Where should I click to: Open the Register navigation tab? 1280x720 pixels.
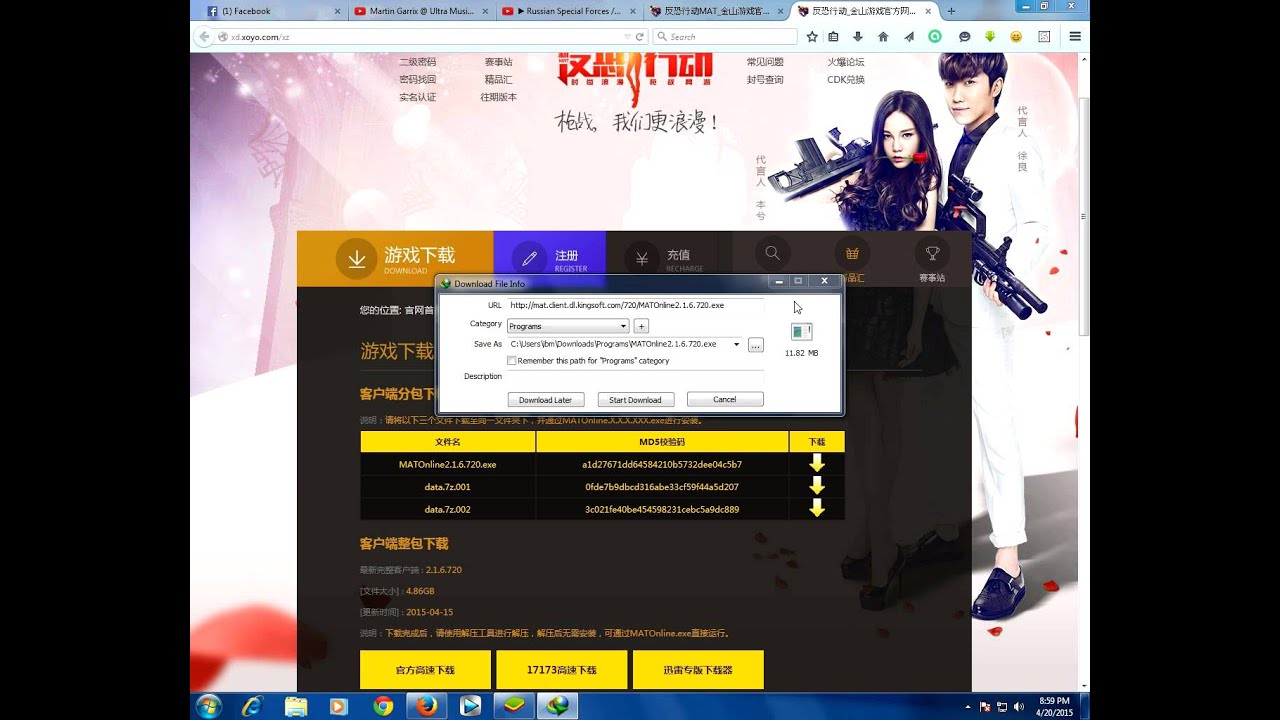click(550, 255)
